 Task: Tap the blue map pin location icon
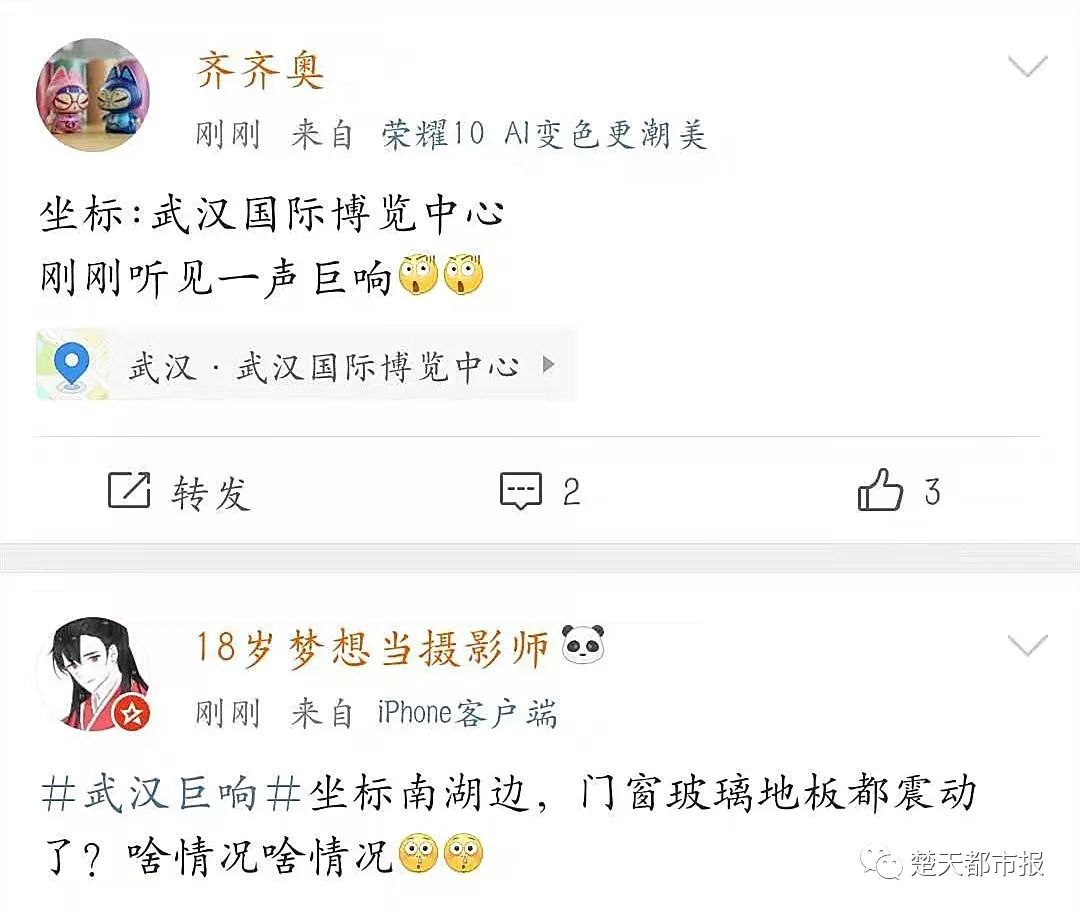click(72, 365)
